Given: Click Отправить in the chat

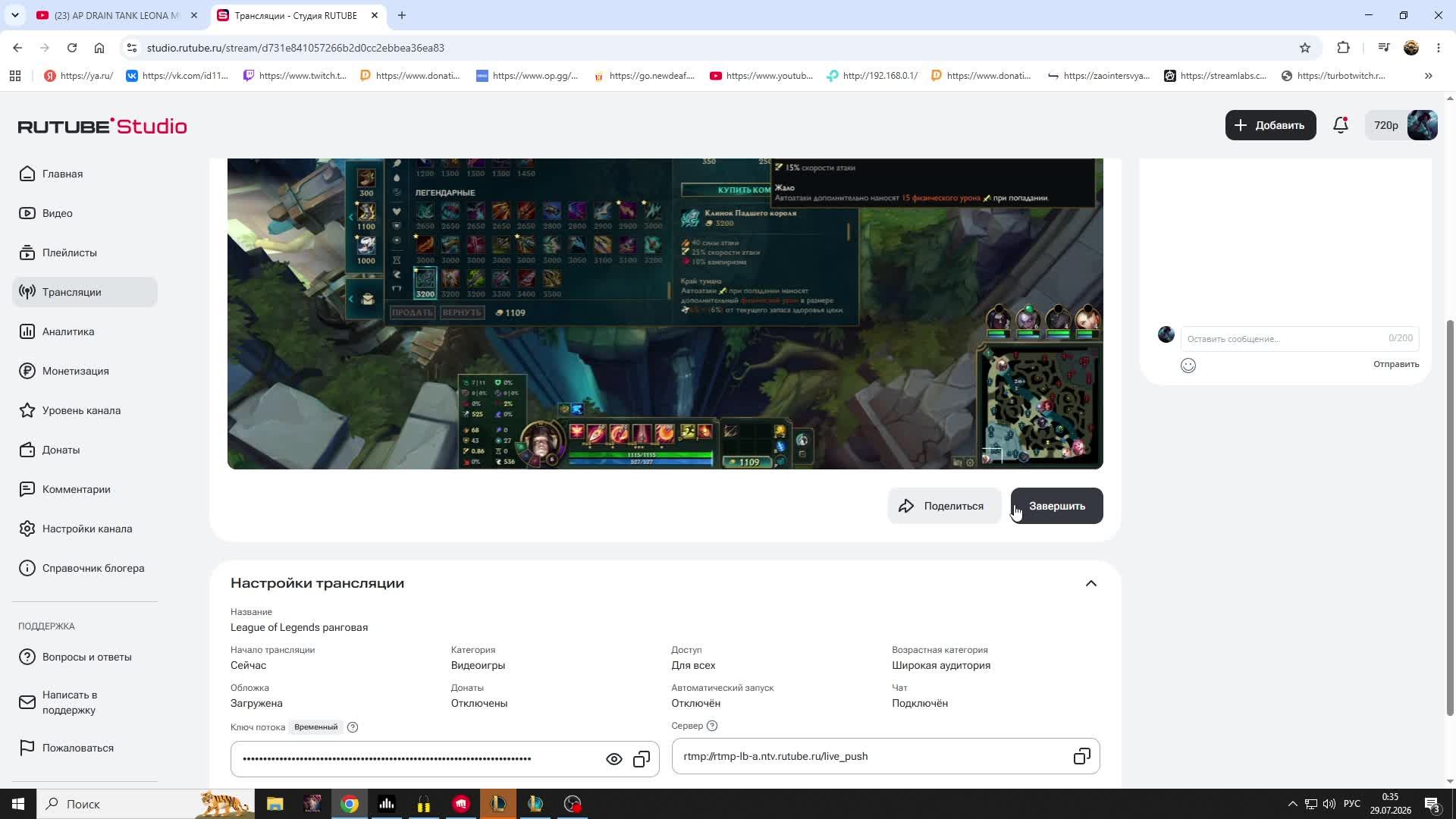Looking at the screenshot, I should click(1395, 364).
